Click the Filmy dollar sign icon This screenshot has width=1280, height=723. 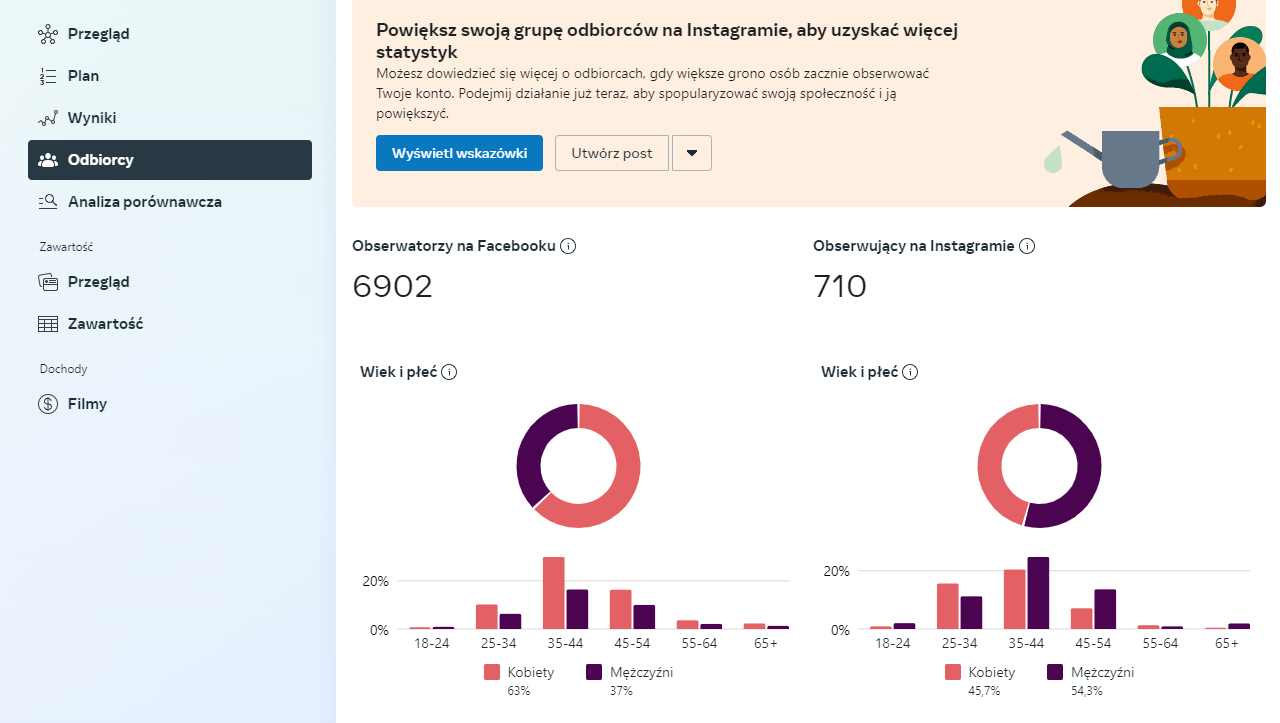coord(48,404)
